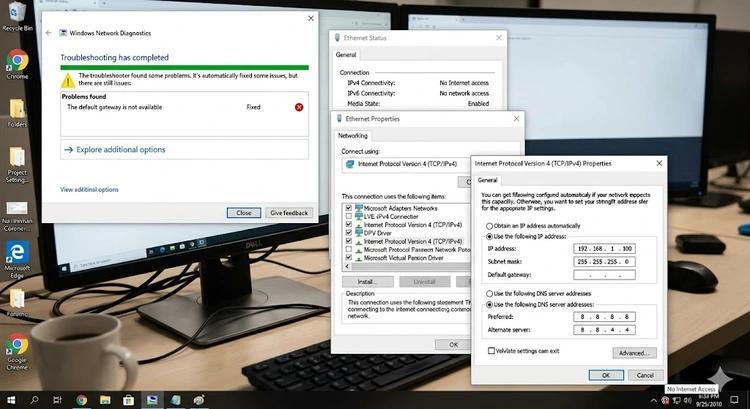Screen dimensions: 750x409
Task: Click the IPv6 Connectivity No network access value
Action: 464,93
